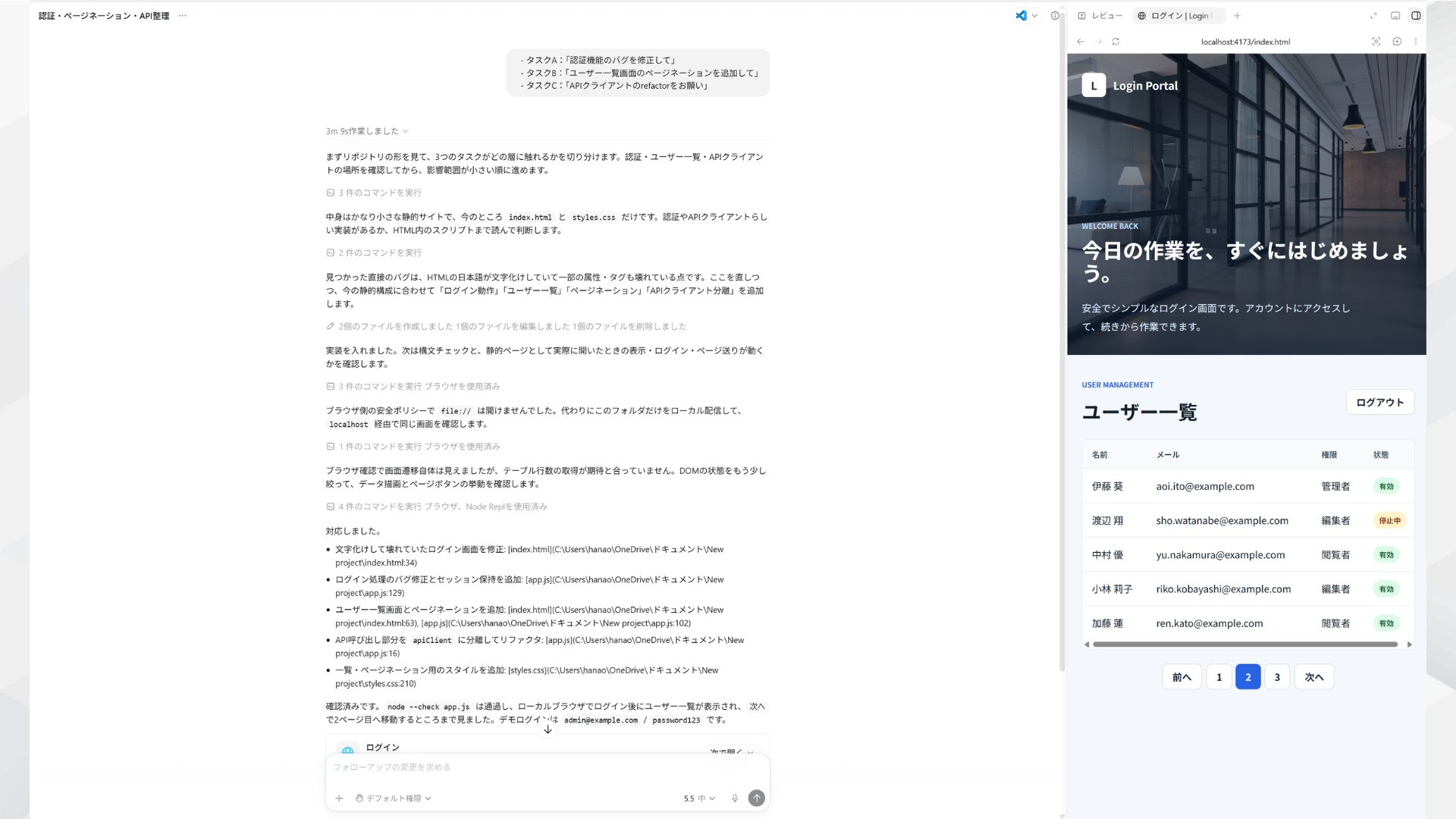Click the 状態 column header
1456x819 pixels.
click(1381, 455)
